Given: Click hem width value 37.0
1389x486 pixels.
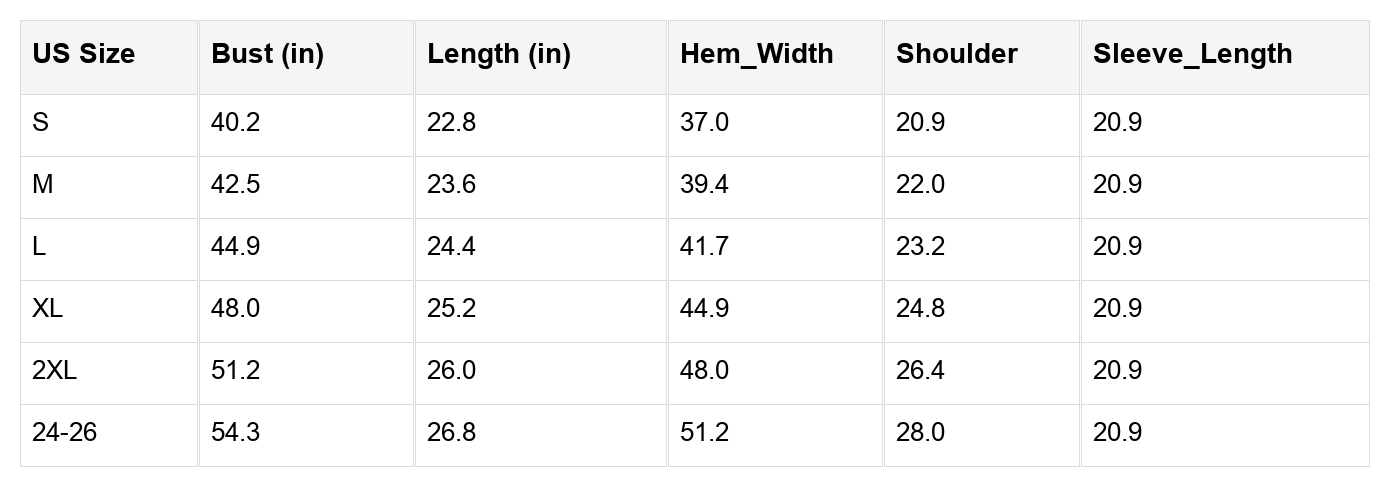Looking at the screenshot, I should click(x=704, y=123).
